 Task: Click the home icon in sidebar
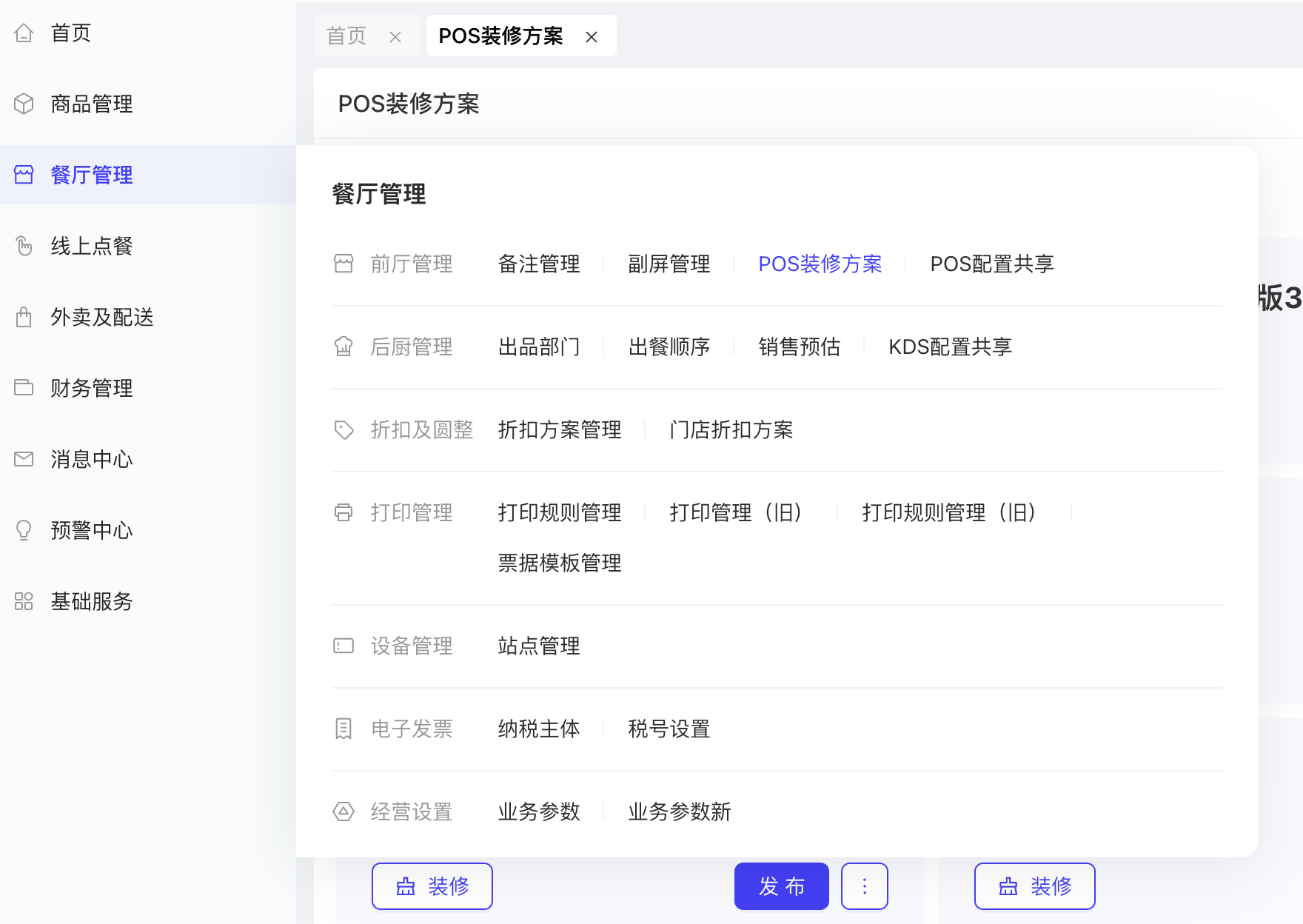click(x=24, y=33)
